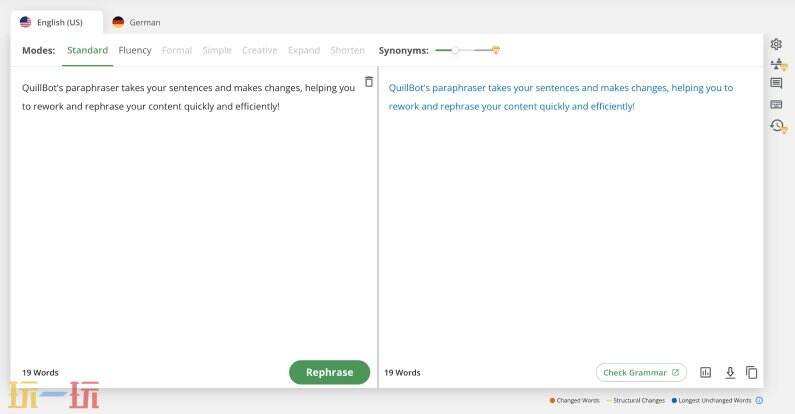Copy the paraphrased text to clipboard

tap(752, 372)
